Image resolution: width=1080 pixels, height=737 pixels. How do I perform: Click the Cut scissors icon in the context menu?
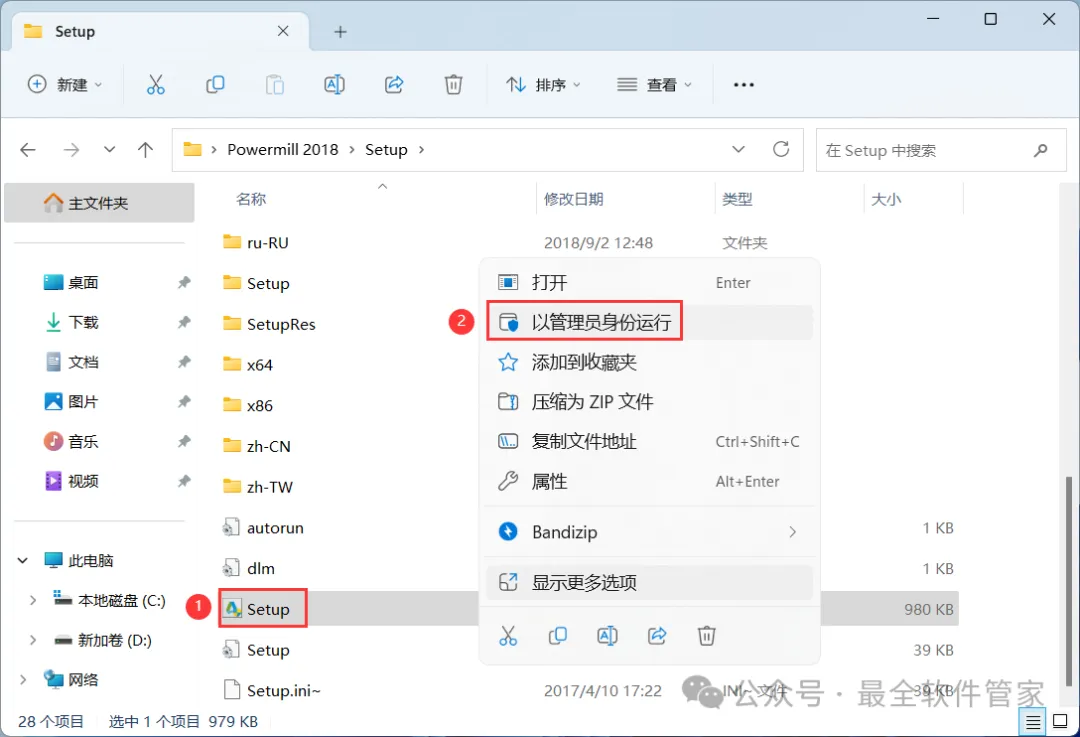tap(508, 635)
